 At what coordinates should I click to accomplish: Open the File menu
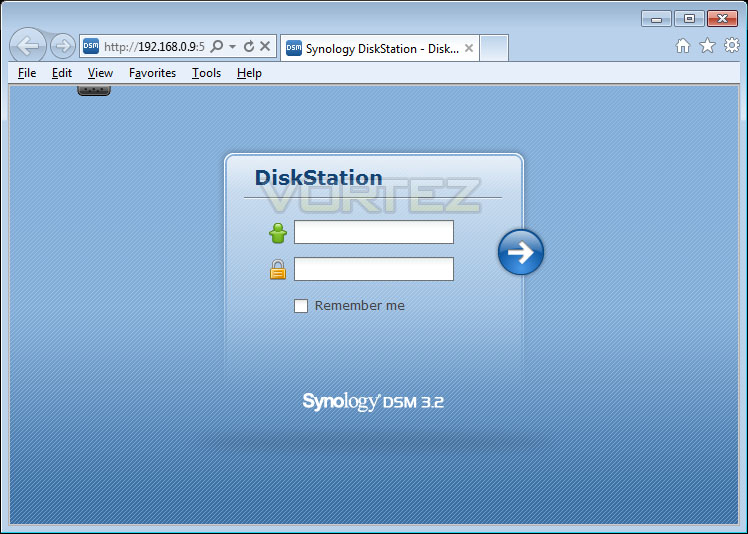tap(27, 73)
